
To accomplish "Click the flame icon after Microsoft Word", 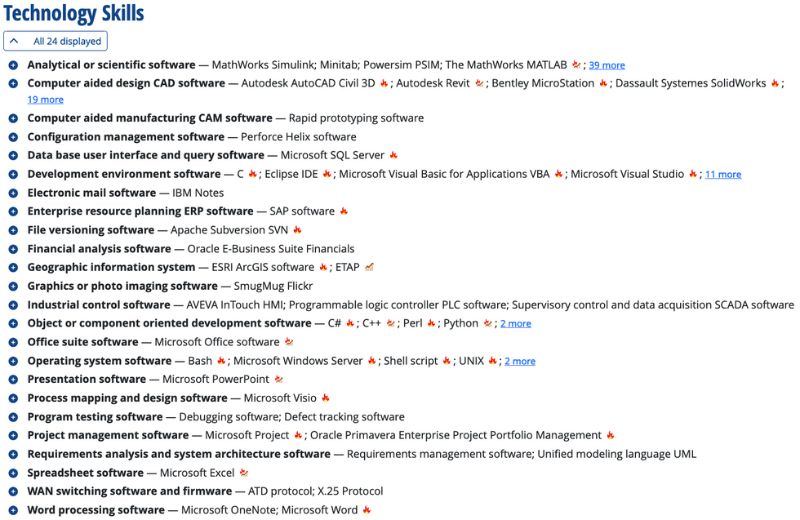I will [x=367, y=510].
